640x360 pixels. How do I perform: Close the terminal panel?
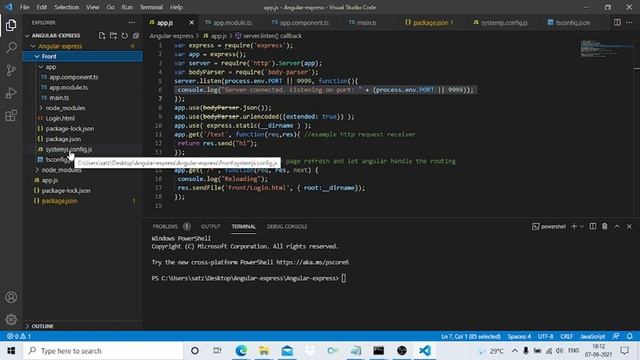coord(629,226)
